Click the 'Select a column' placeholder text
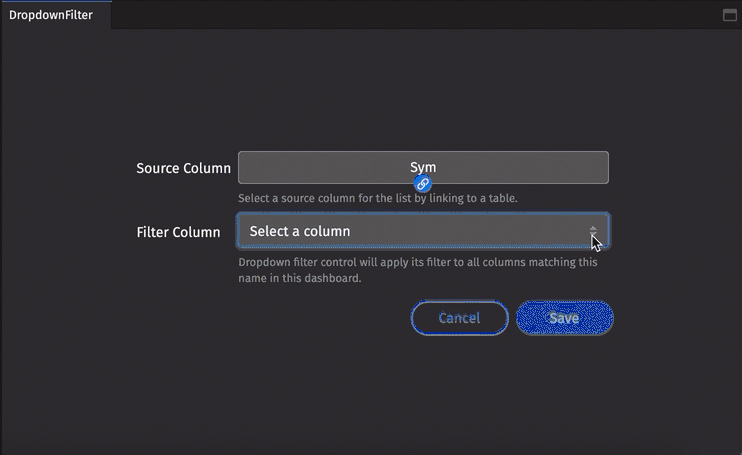This screenshot has width=742, height=455. [300, 231]
